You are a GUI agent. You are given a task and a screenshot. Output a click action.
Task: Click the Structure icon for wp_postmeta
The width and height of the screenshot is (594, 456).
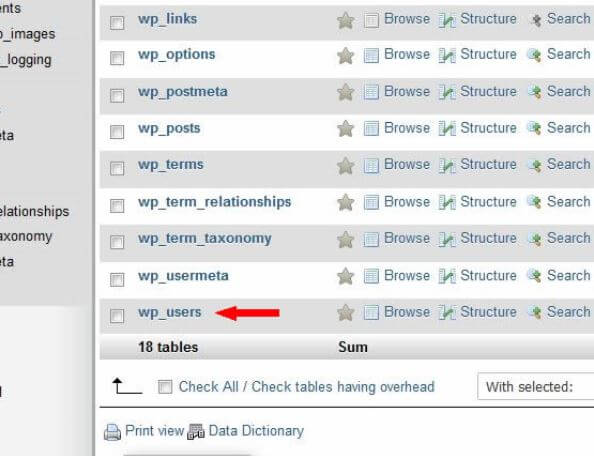coord(447,92)
